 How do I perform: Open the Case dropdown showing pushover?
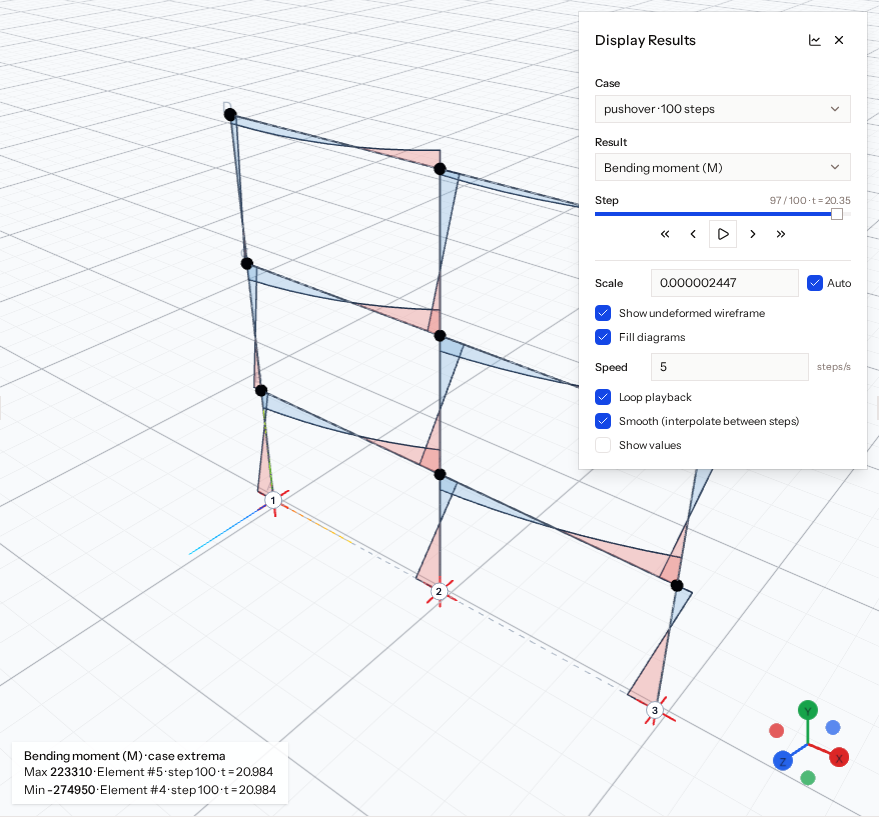point(723,109)
